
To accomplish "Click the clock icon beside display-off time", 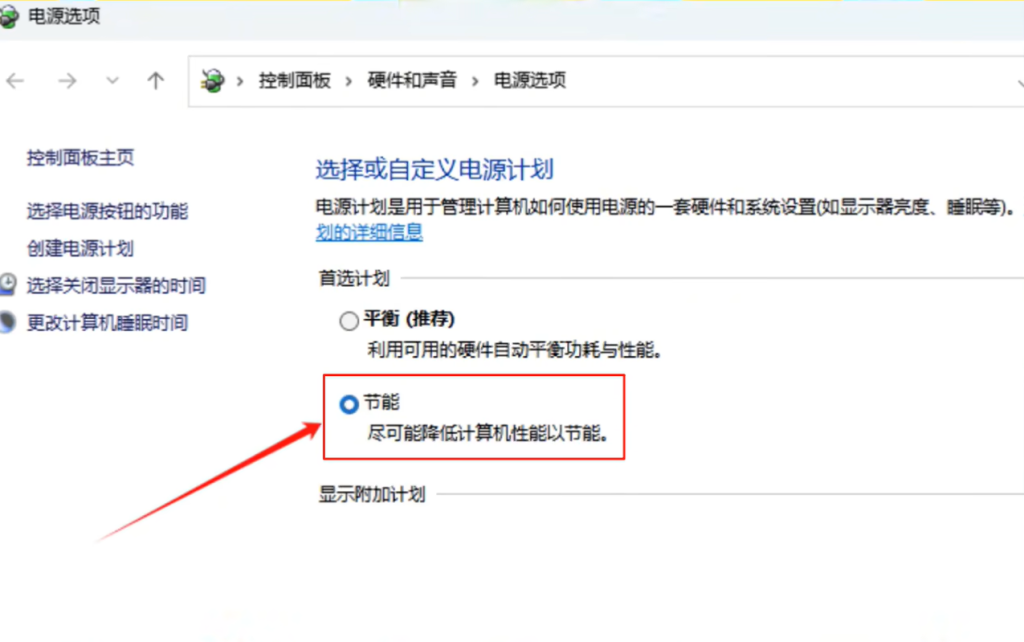I will [x=7, y=284].
